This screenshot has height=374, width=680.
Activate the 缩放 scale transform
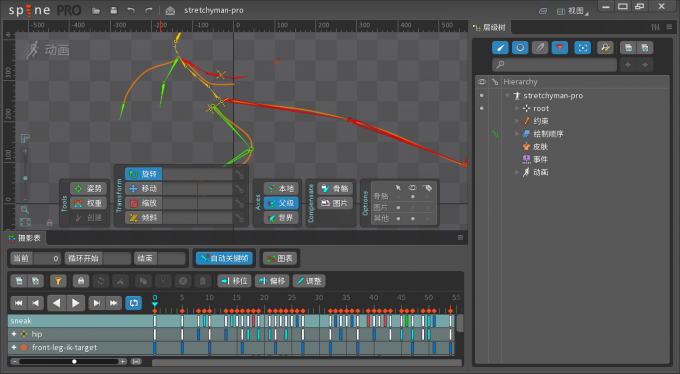tap(144, 203)
